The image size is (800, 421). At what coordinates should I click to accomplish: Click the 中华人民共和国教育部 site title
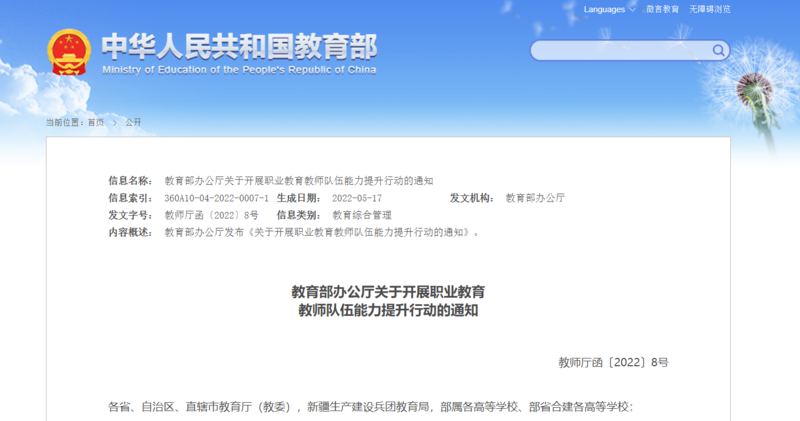pyautogui.click(x=239, y=46)
